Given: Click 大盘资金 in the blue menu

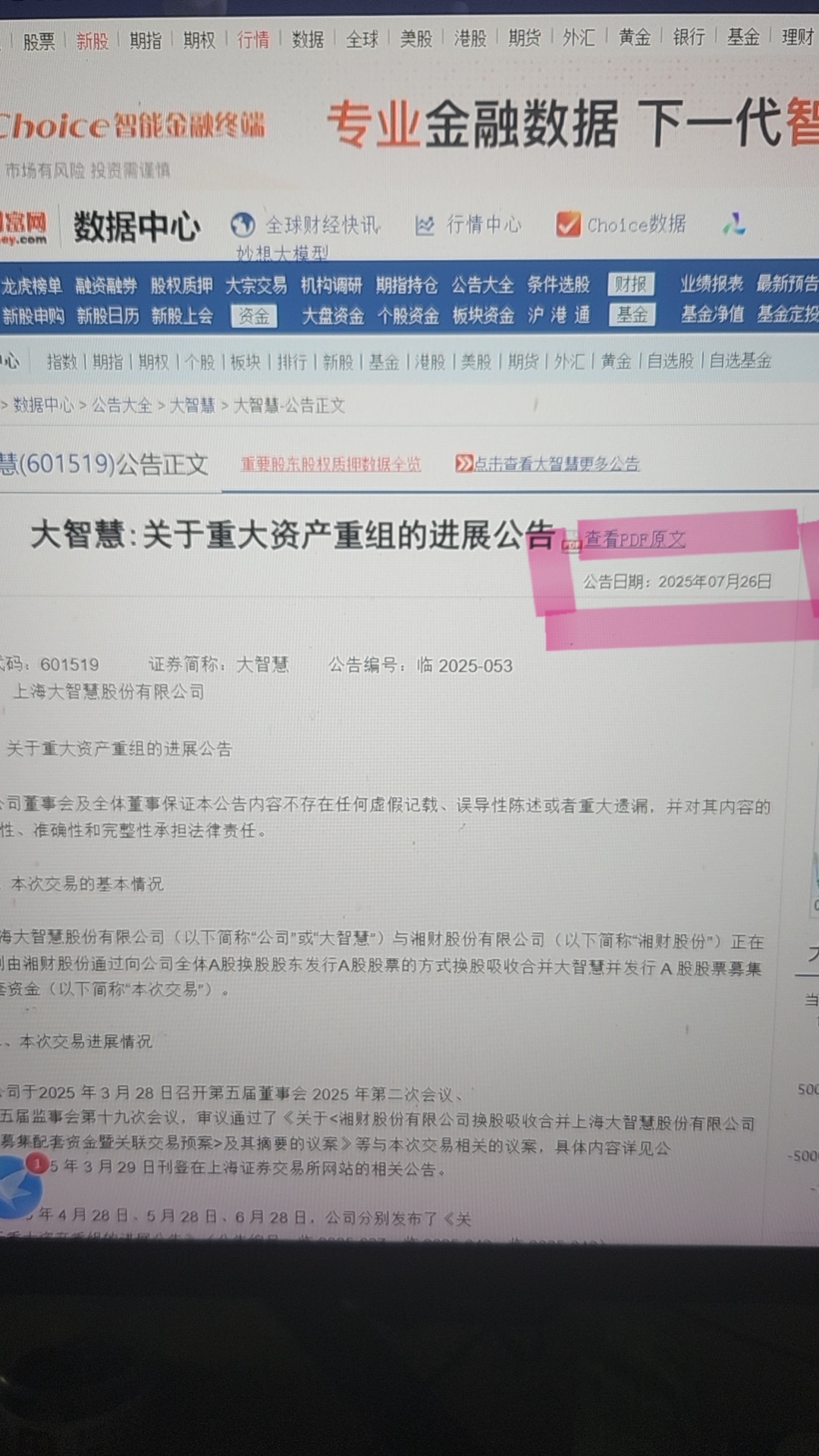Looking at the screenshot, I should [333, 315].
